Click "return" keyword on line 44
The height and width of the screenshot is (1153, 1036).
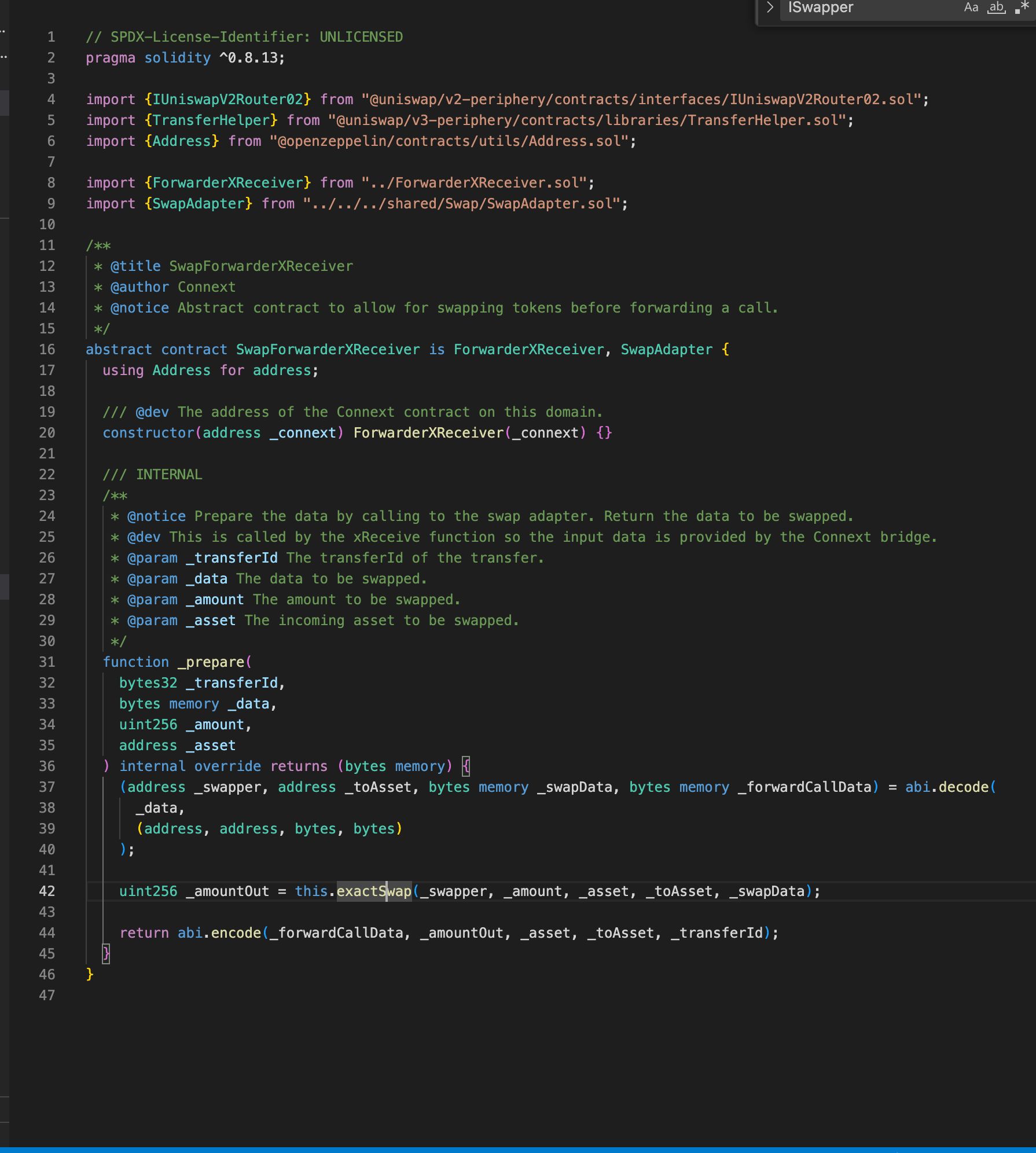[144, 933]
